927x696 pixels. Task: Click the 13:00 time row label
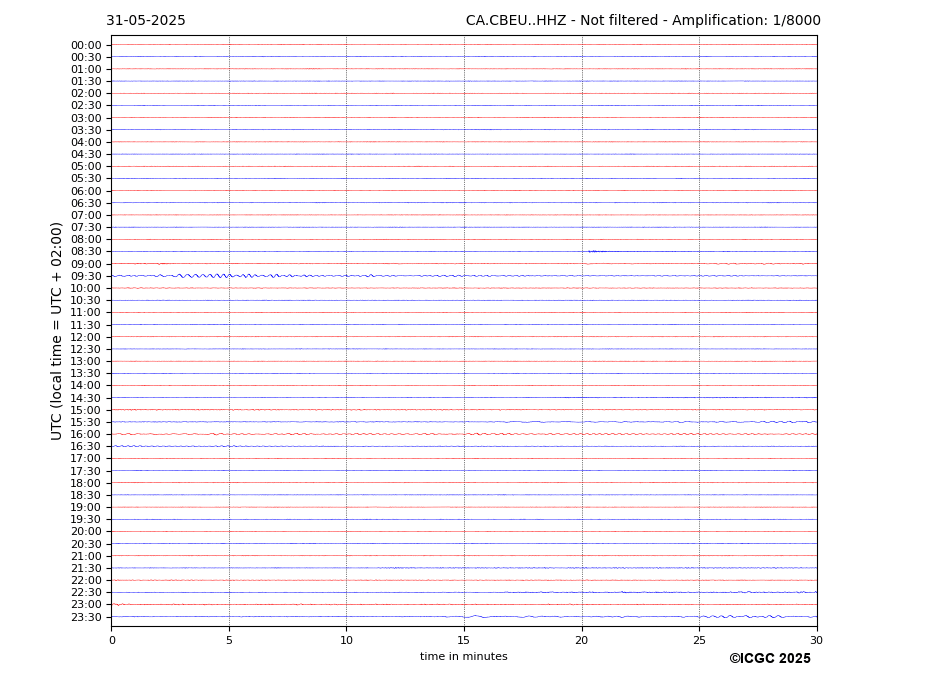pyautogui.click(x=86, y=361)
